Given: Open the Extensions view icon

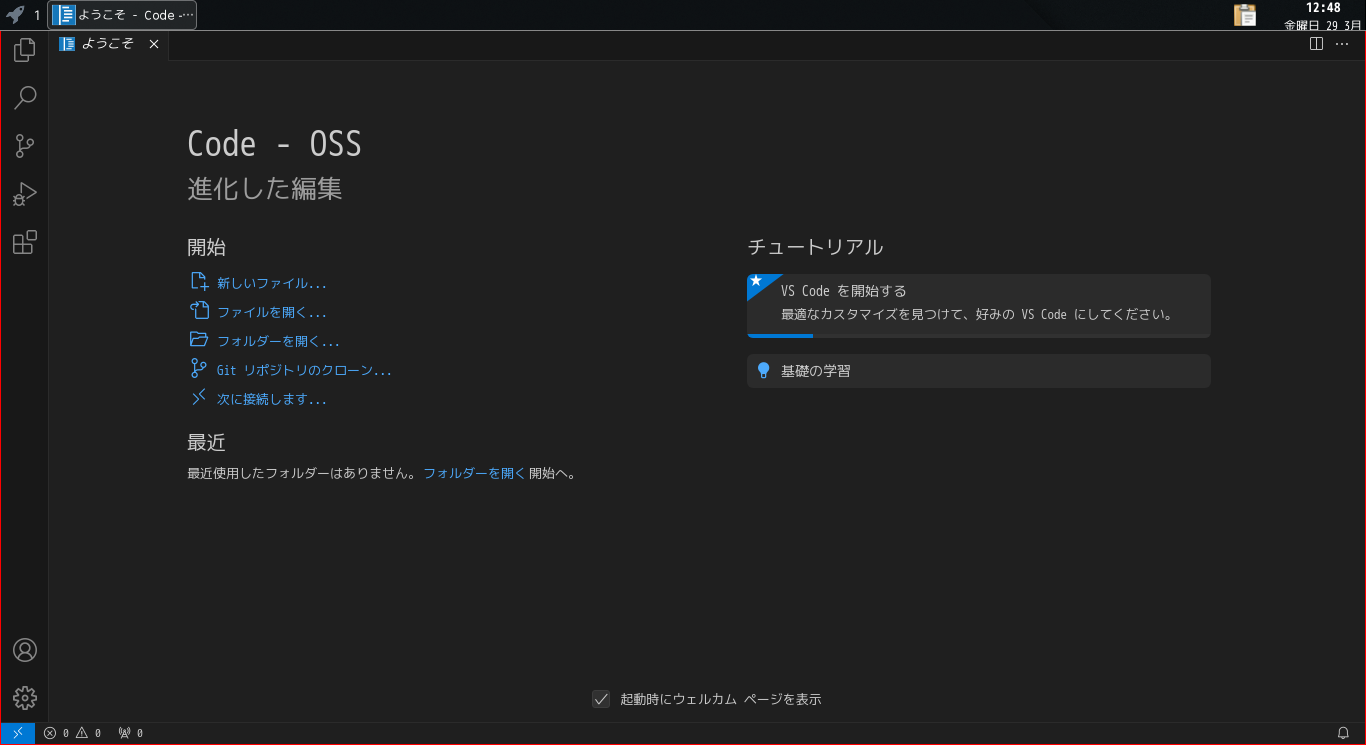Looking at the screenshot, I should (x=25, y=242).
